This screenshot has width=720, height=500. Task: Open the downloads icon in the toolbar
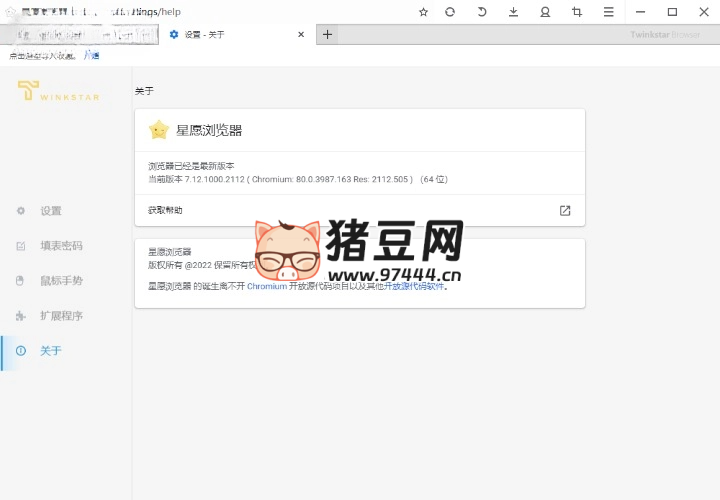pos(513,12)
